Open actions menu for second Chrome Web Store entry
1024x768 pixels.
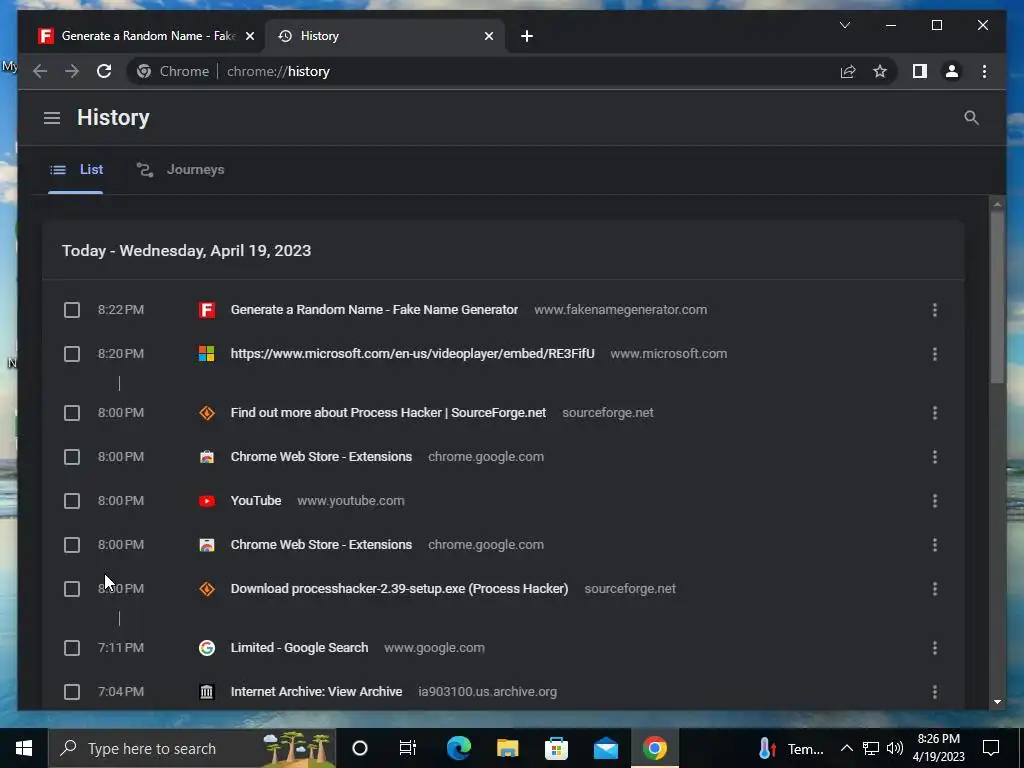point(935,545)
